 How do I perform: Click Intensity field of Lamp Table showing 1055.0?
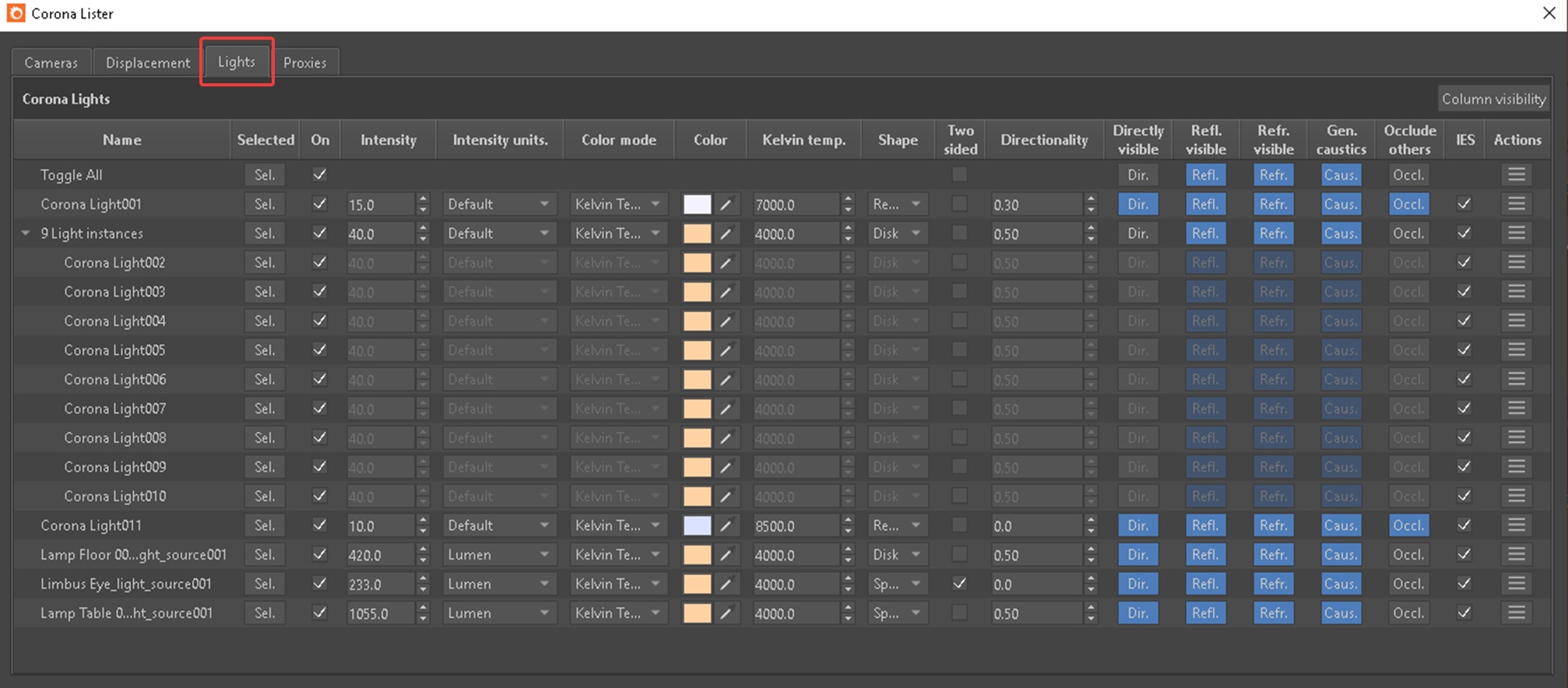(380, 613)
